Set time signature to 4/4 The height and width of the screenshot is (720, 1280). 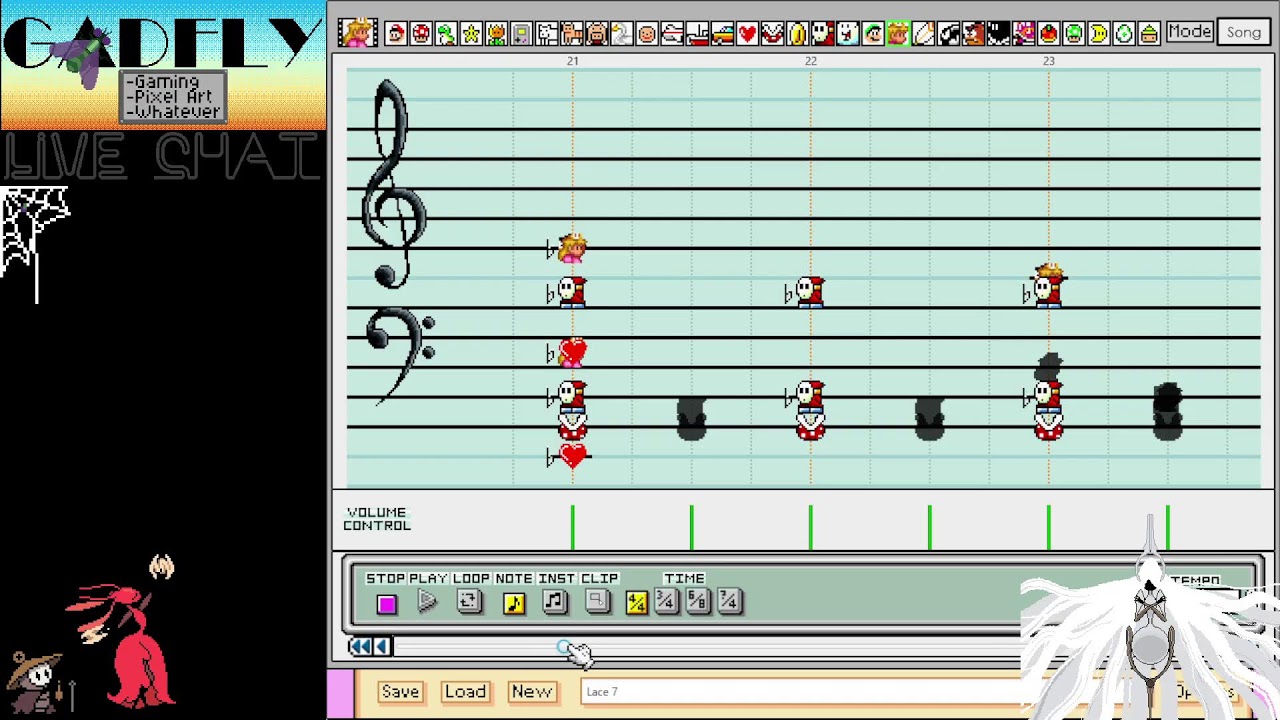tap(636, 602)
